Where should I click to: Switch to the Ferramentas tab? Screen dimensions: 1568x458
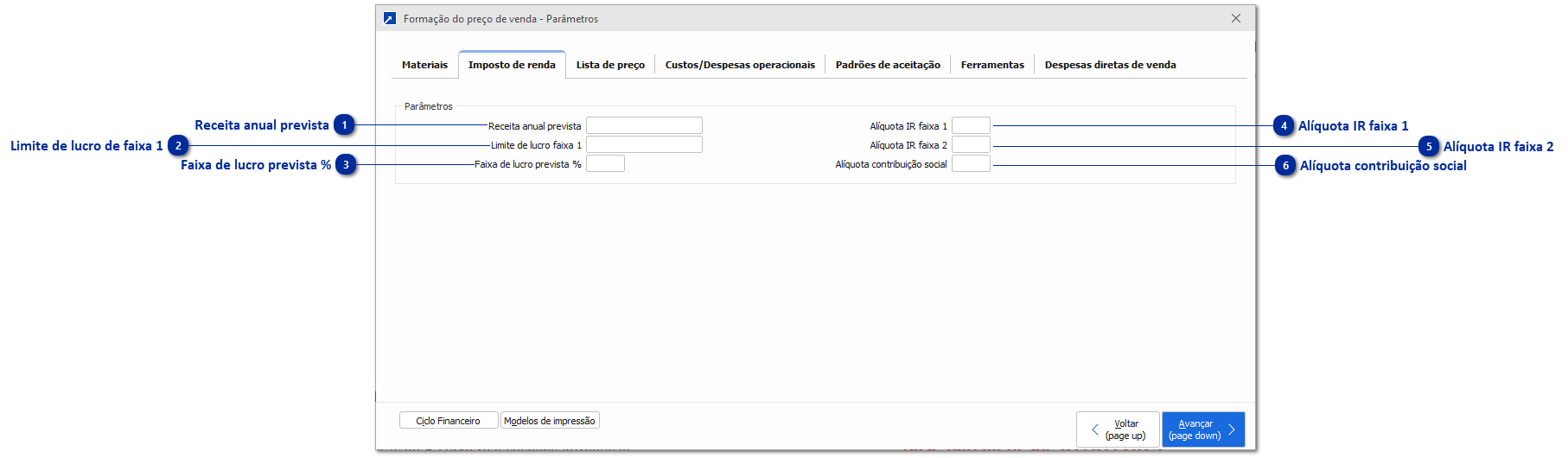tap(992, 65)
